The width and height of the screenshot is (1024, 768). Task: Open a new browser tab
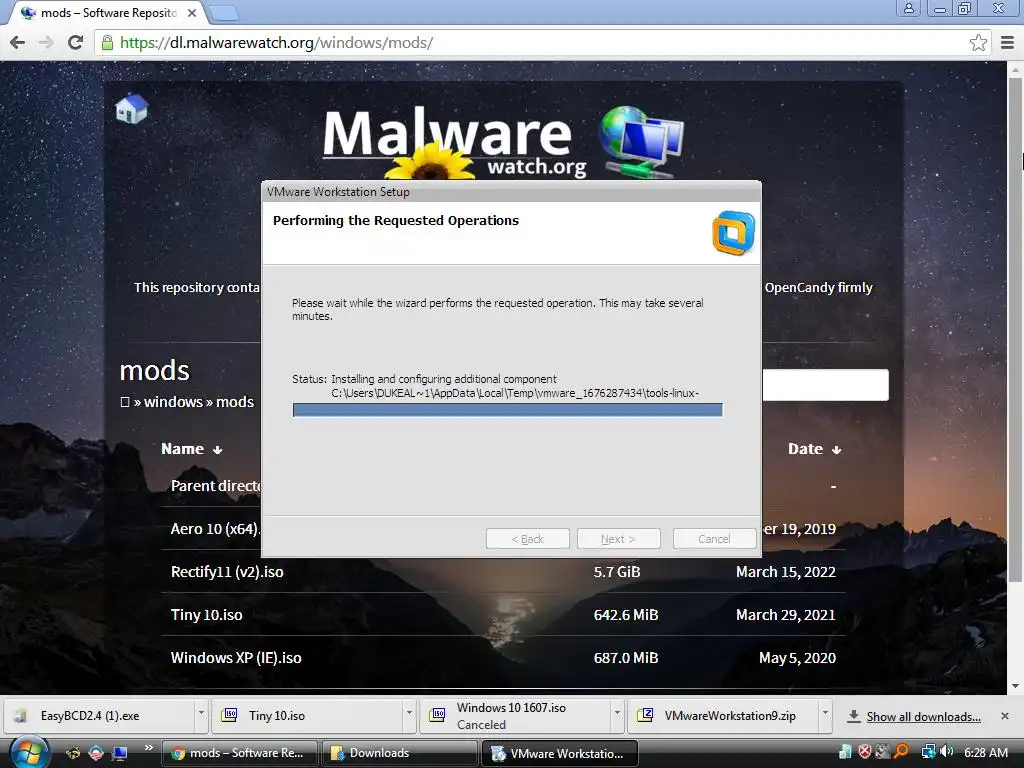coord(223,13)
